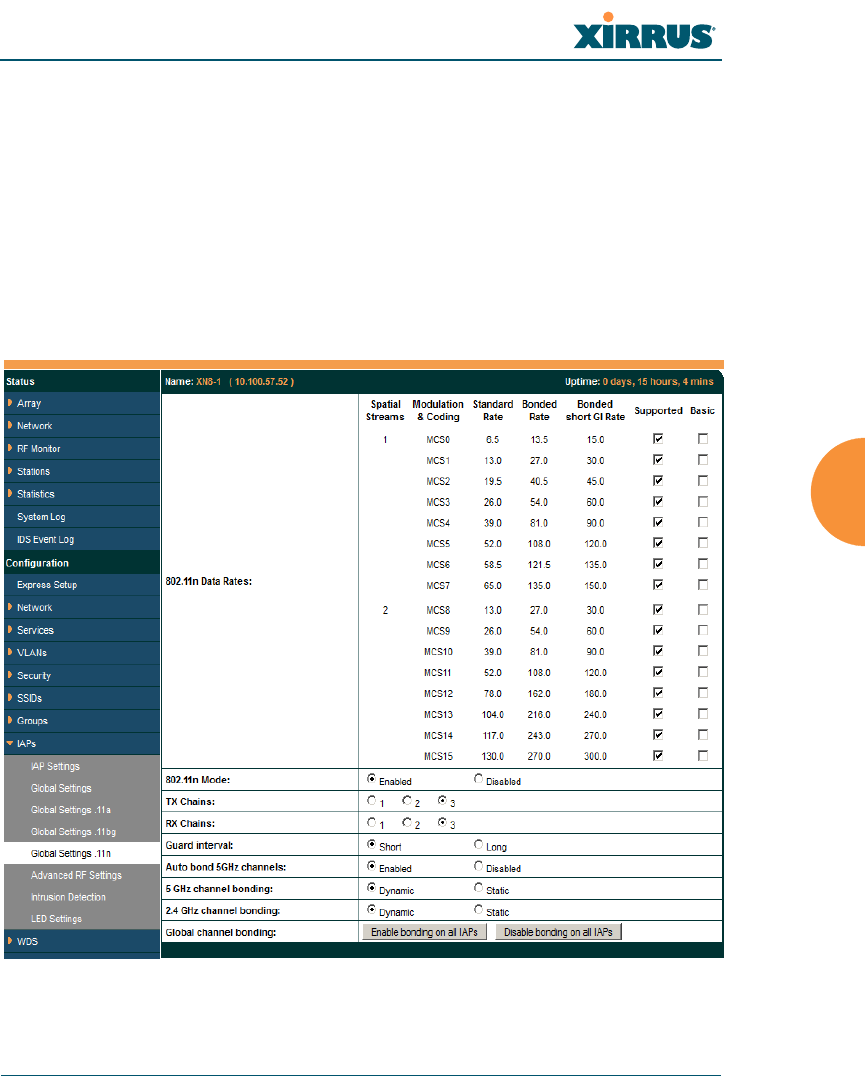Screen dimensions: 865x1076
Task: Select 2 RX Chains
Action: tap(407, 822)
